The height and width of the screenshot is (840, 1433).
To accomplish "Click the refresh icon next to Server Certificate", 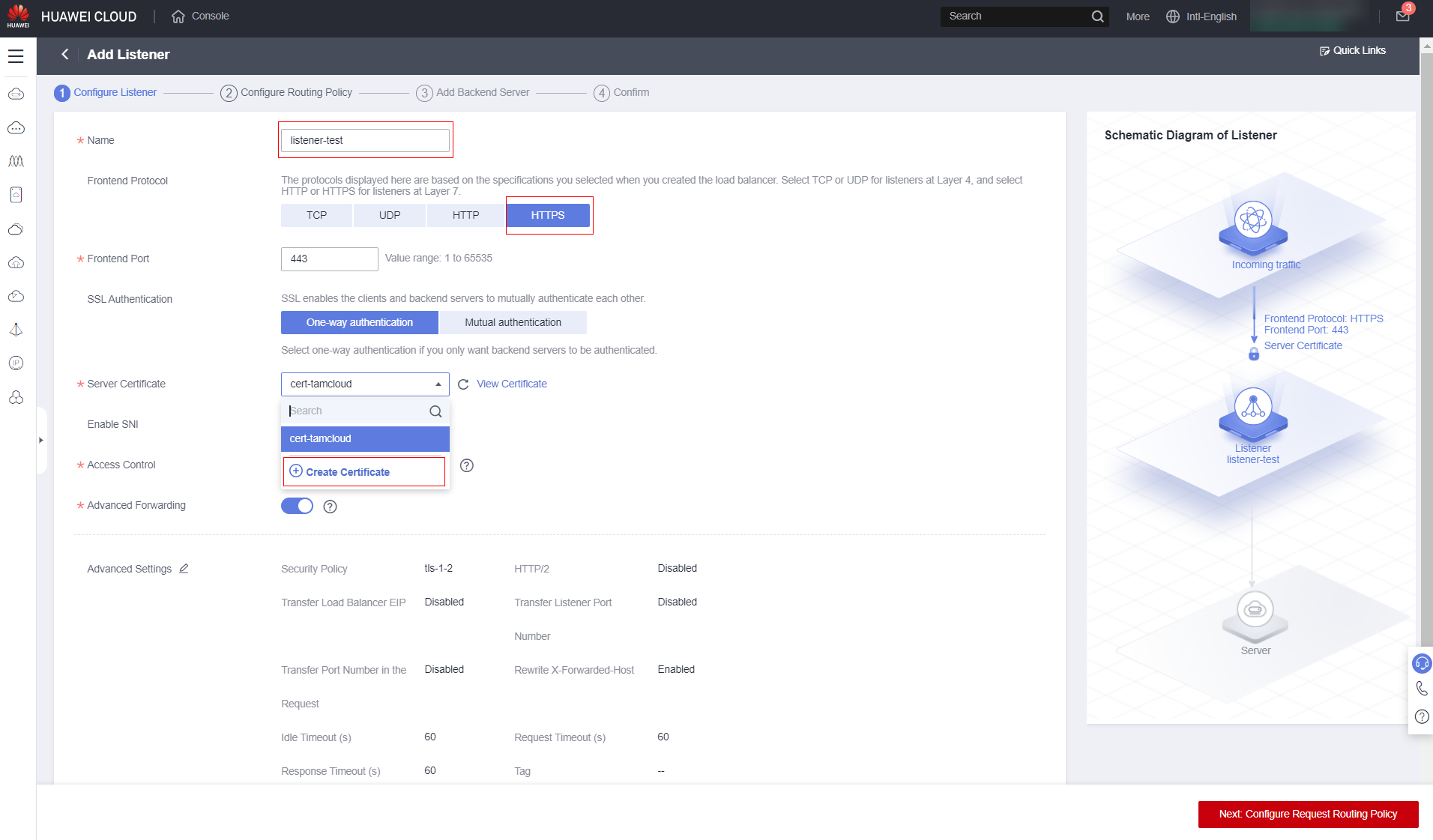I will 463,384.
